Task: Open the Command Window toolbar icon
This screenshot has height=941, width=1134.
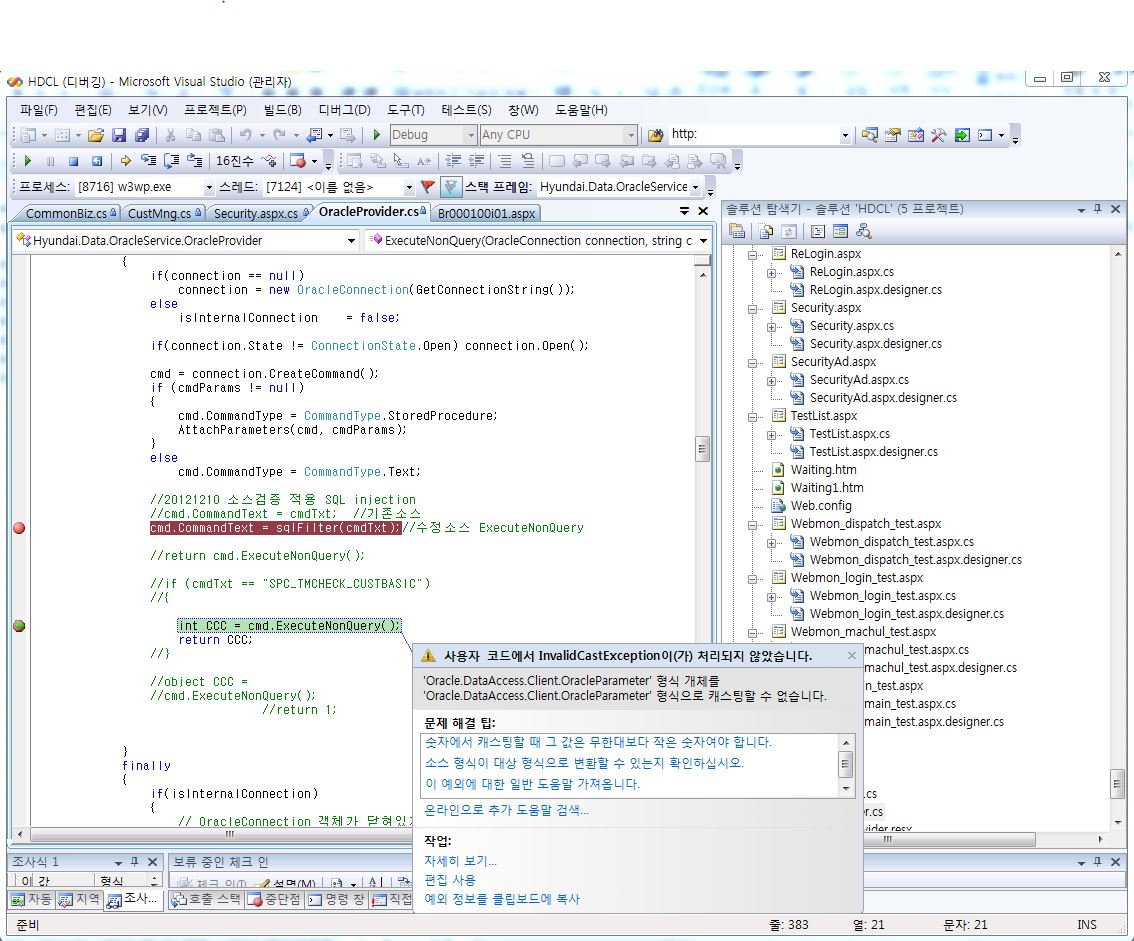Action: click(x=985, y=135)
